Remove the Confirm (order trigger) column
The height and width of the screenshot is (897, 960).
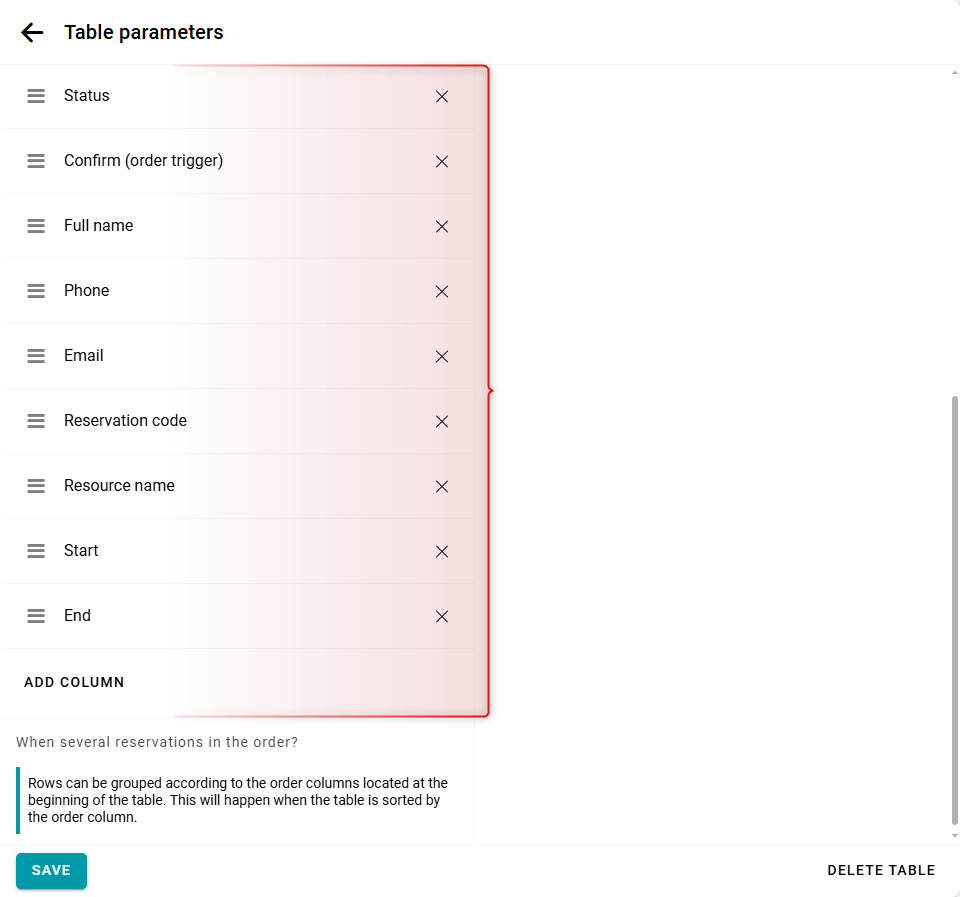(442, 161)
